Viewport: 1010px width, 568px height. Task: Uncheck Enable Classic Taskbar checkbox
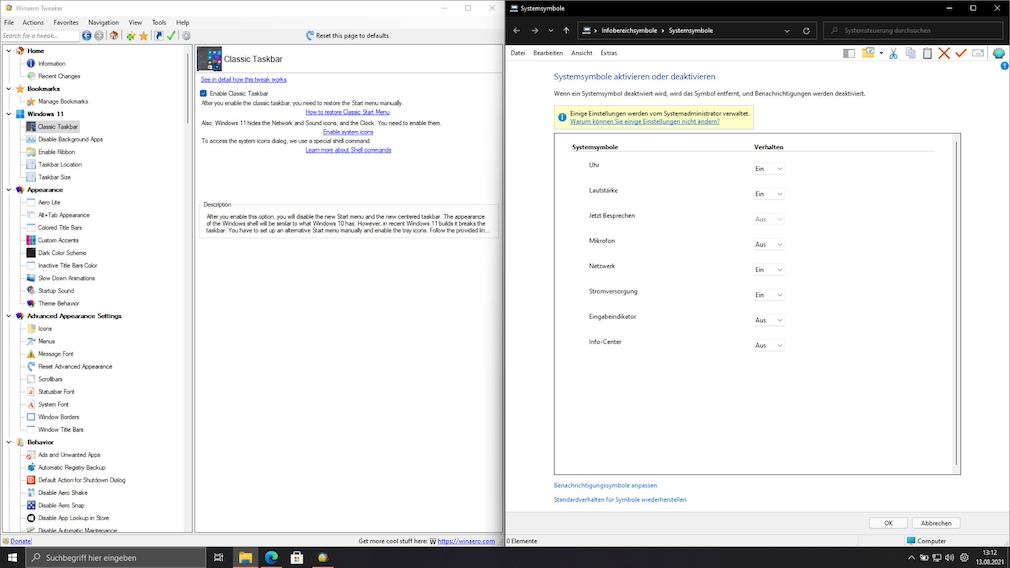pyautogui.click(x=204, y=93)
